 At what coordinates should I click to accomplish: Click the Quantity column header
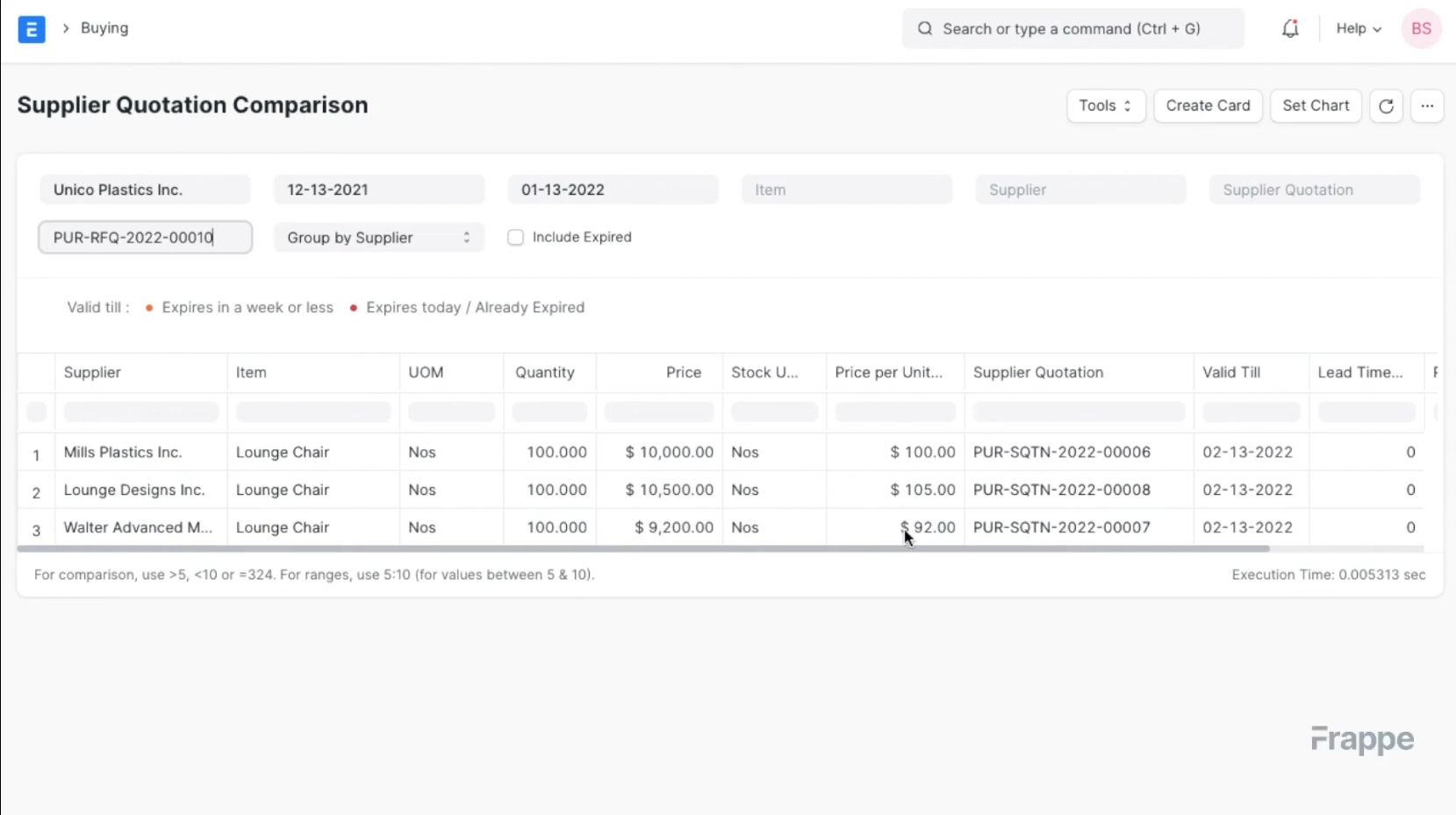tap(549, 373)
